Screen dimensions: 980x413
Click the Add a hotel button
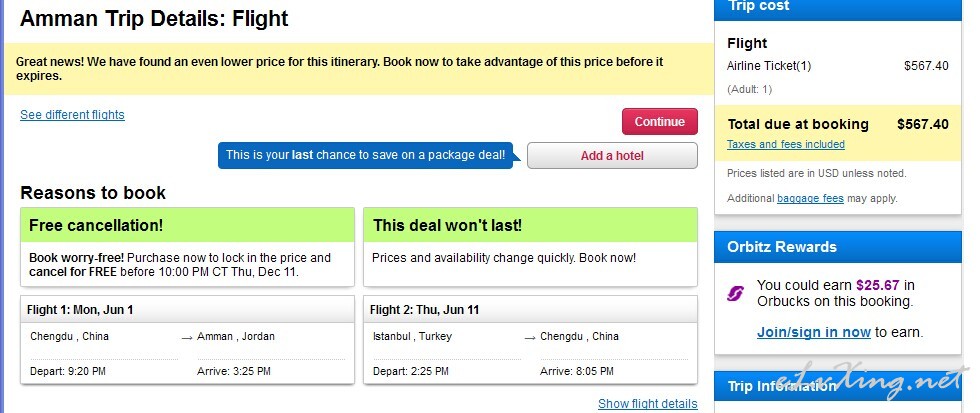(x=612, y=156)
